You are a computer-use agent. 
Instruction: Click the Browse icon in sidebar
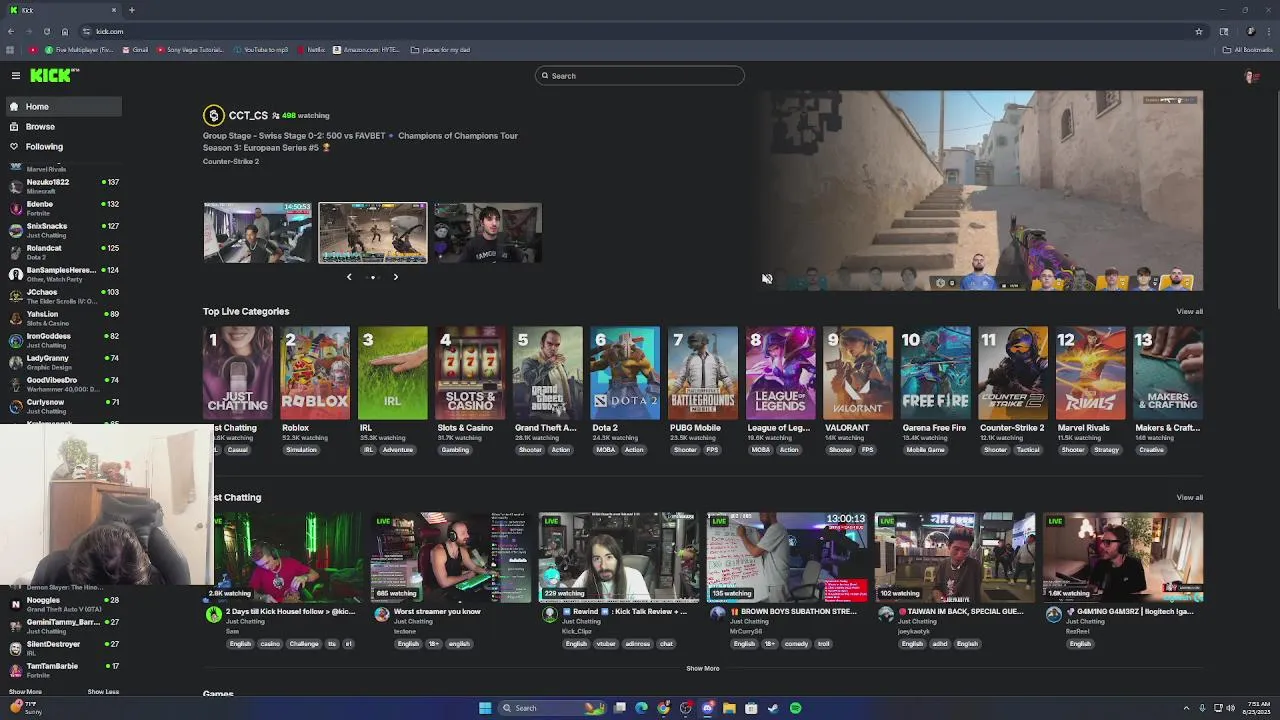coord(14,126)
